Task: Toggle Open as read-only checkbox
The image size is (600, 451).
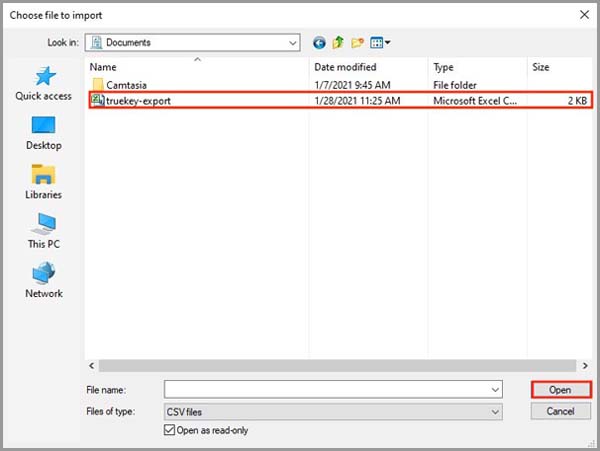Action: tap(169, 430)
